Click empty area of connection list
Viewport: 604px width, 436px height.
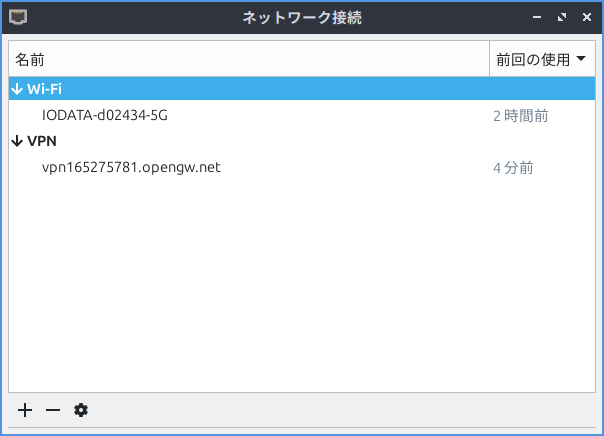click(x=300, y=290)
